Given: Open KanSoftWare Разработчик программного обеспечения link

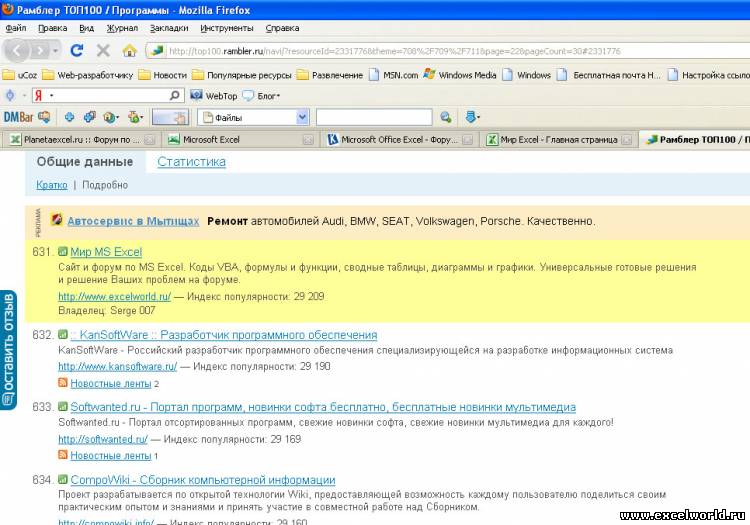Looking at the screenshot, I should coord(223,335).
